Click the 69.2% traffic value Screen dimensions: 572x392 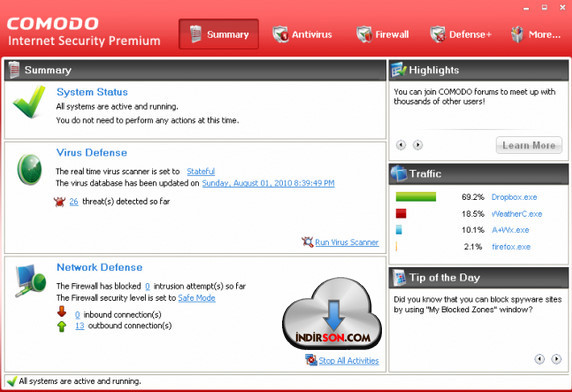pos(473,197)
